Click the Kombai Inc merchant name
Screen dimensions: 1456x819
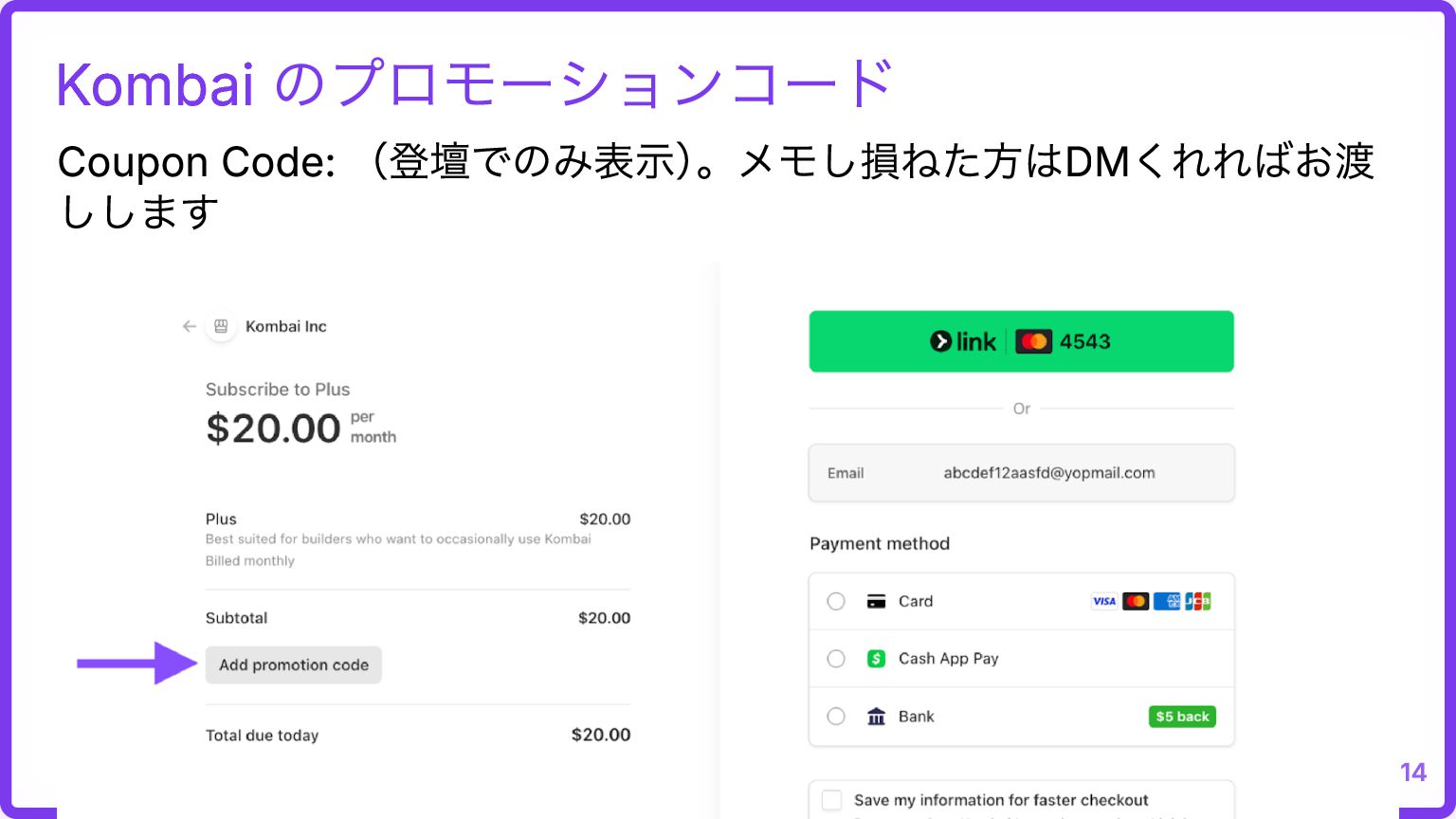point(286,326)
